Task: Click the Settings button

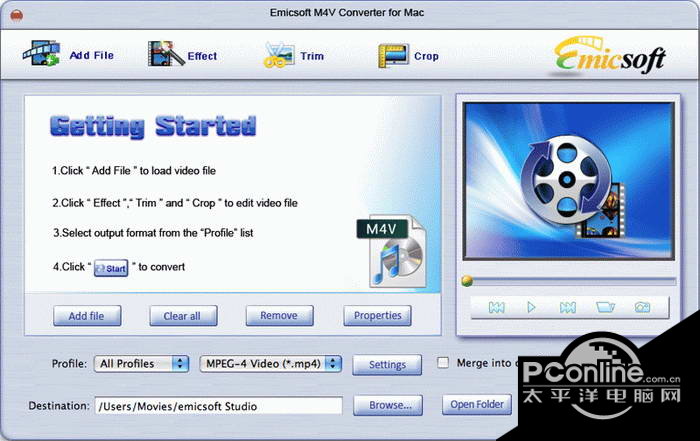Action: 387,365
